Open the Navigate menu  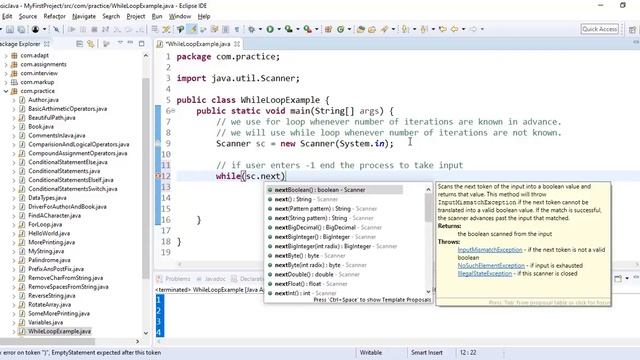[84, 16]
